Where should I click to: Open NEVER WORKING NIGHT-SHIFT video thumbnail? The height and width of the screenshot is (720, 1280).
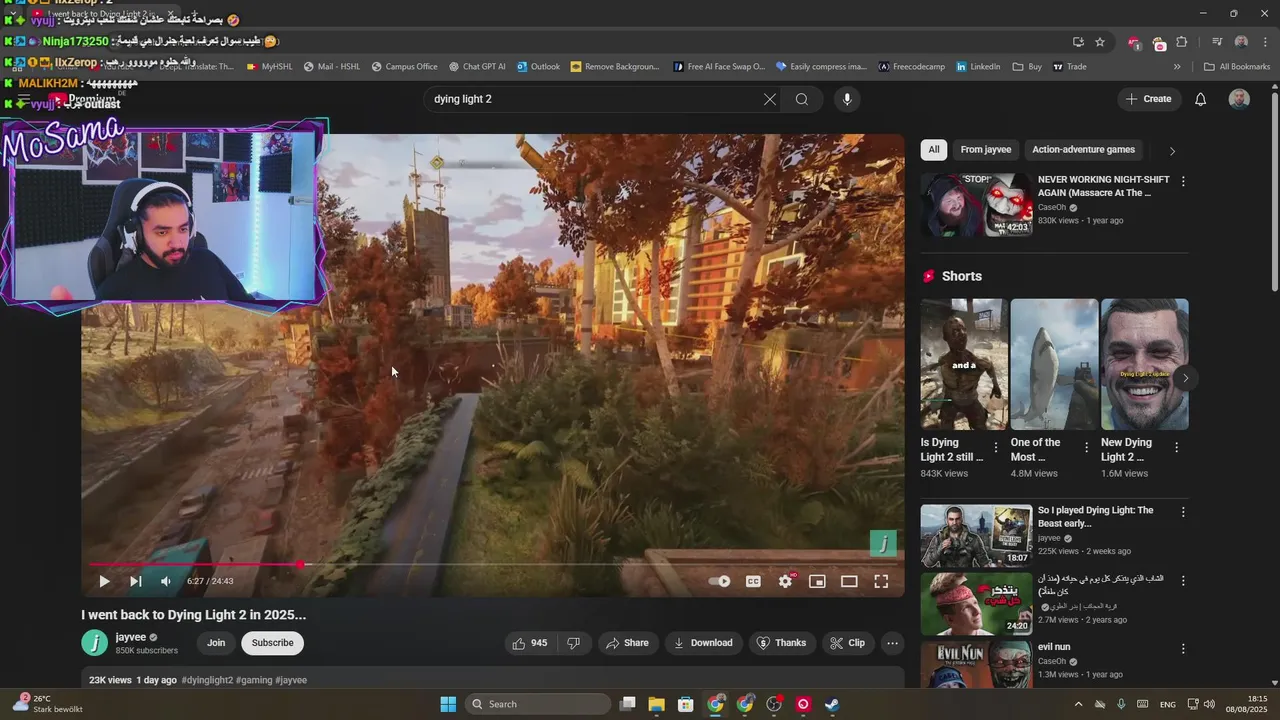(976, 205)
